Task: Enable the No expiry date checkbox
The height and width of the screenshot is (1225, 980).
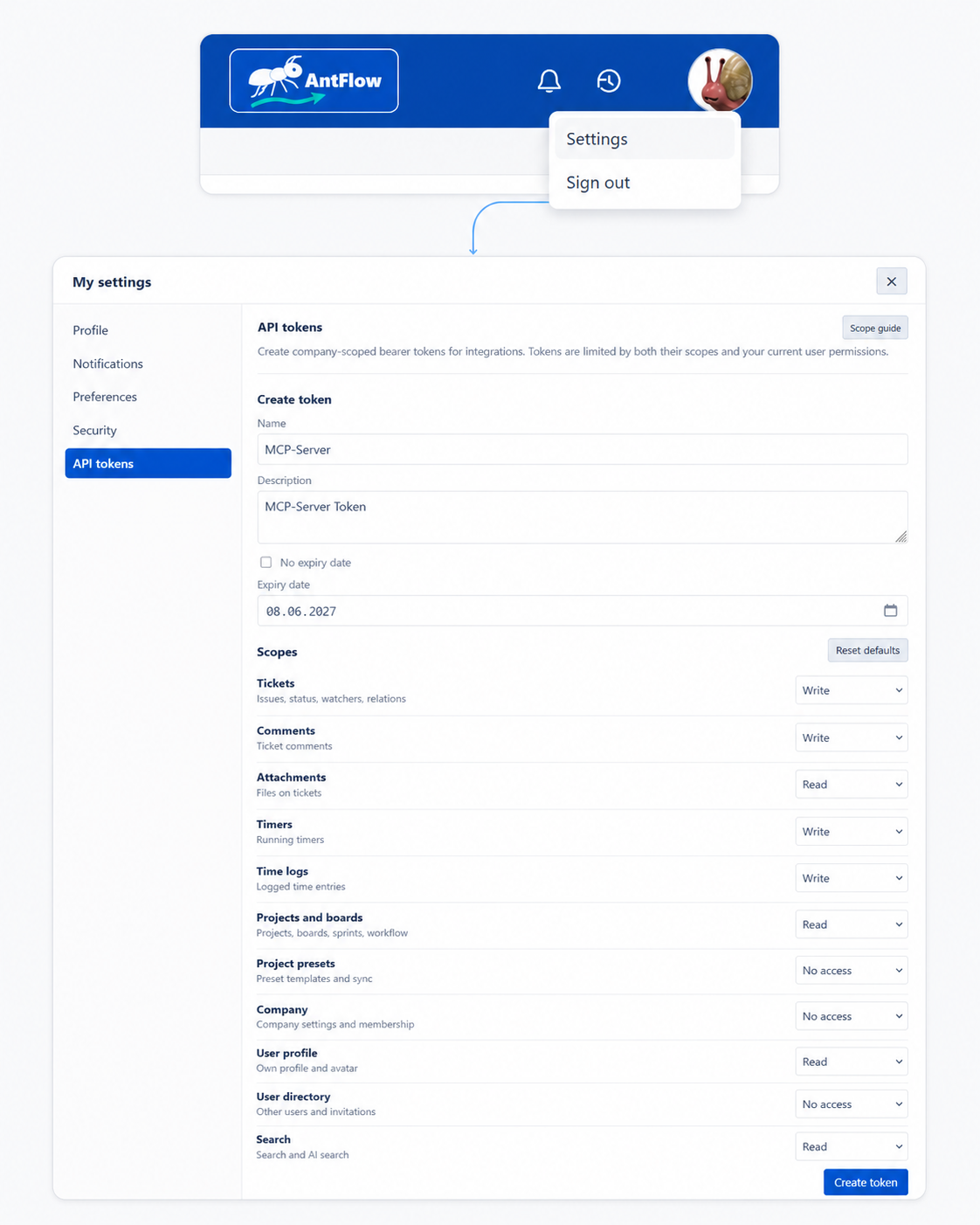Action: tap(266, 563)
